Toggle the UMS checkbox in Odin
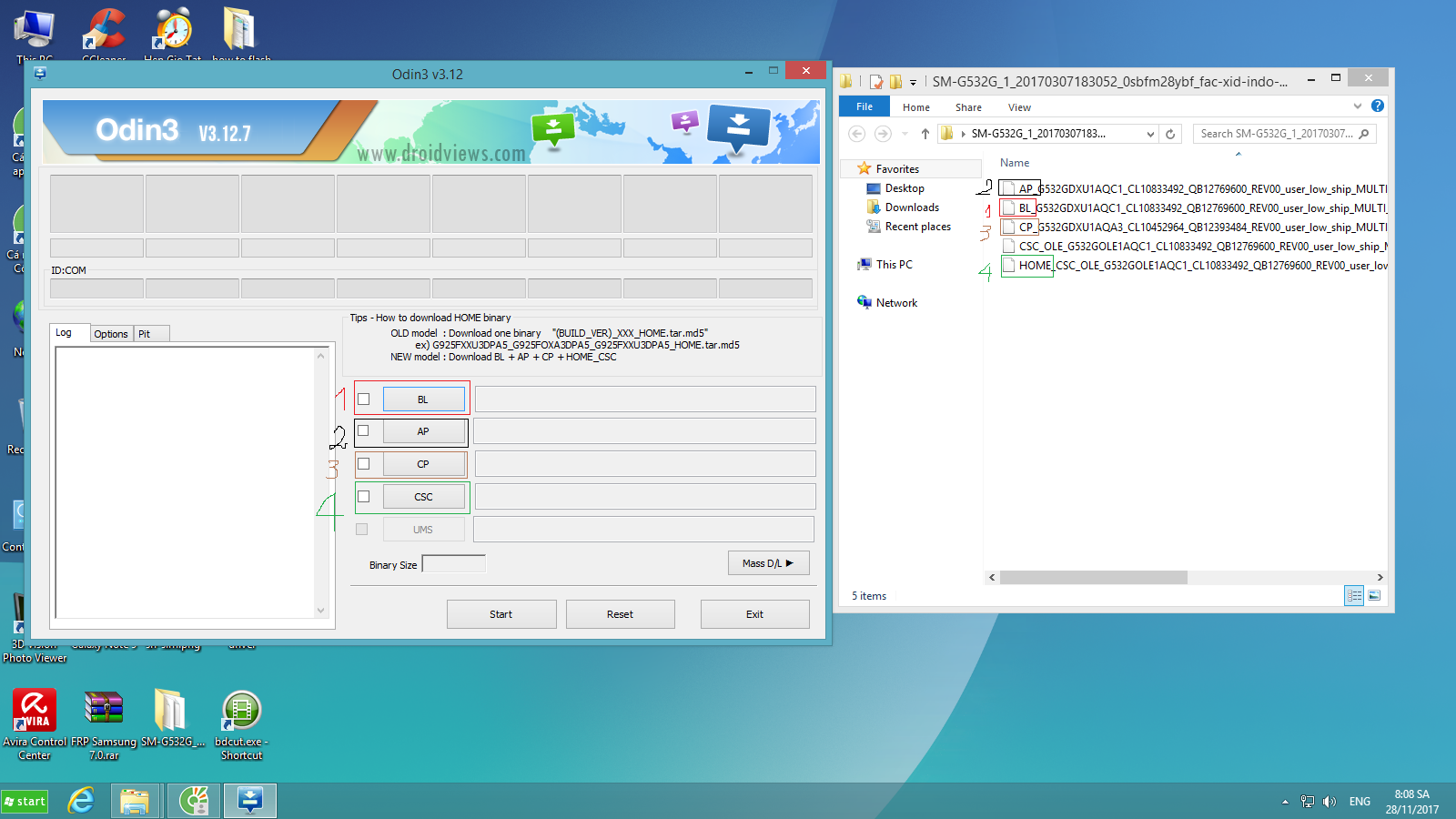This screenshot has height=819, width=1456. (361, 529)
